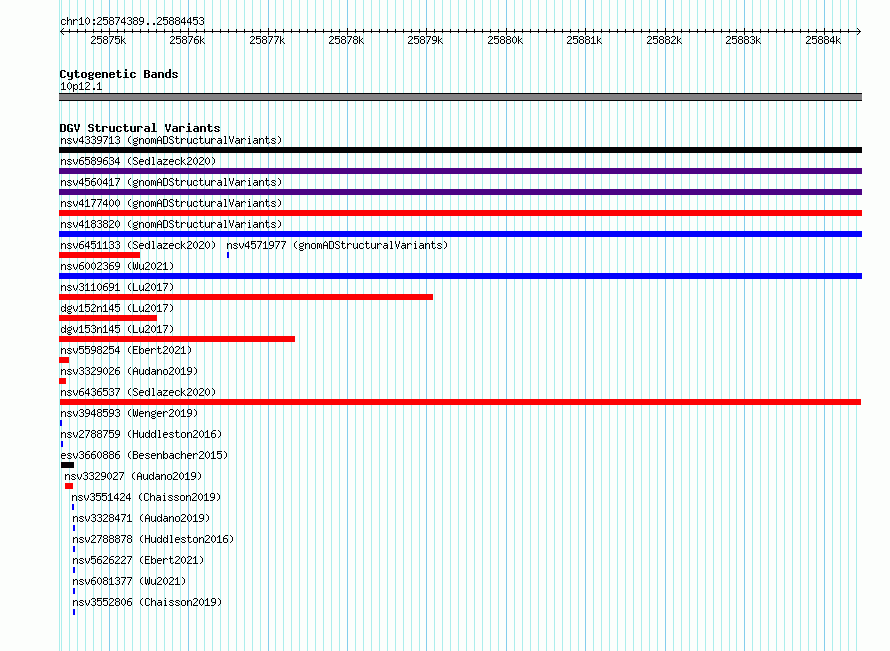Click the nsv3329027 (Audano2019) label
The image size is (890, 651).
[x=133, y=476]
